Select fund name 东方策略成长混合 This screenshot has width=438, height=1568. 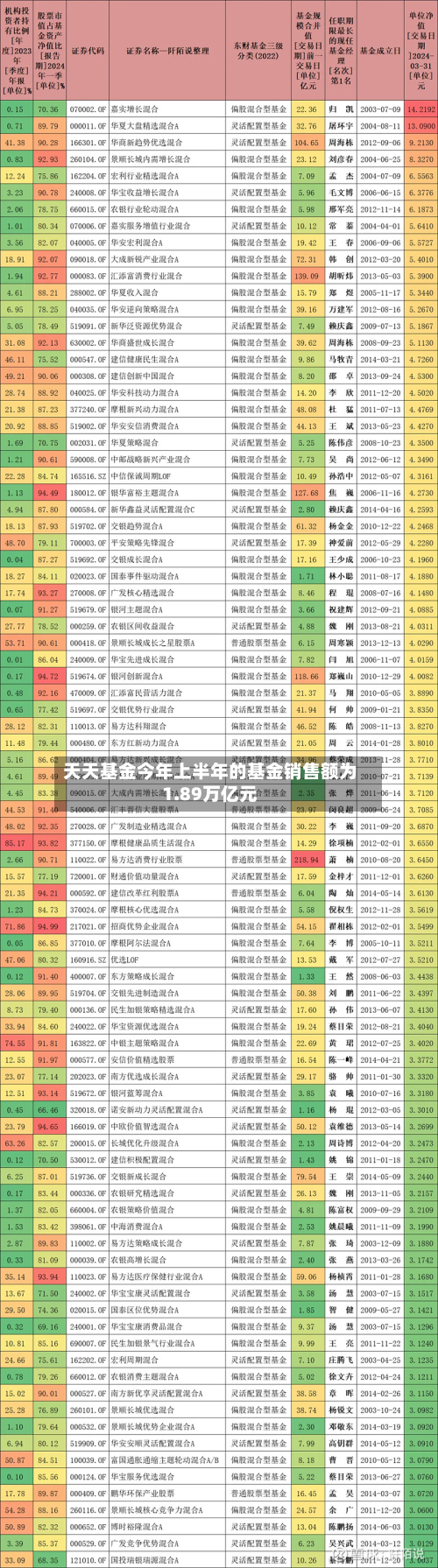[x=143, y=977]
